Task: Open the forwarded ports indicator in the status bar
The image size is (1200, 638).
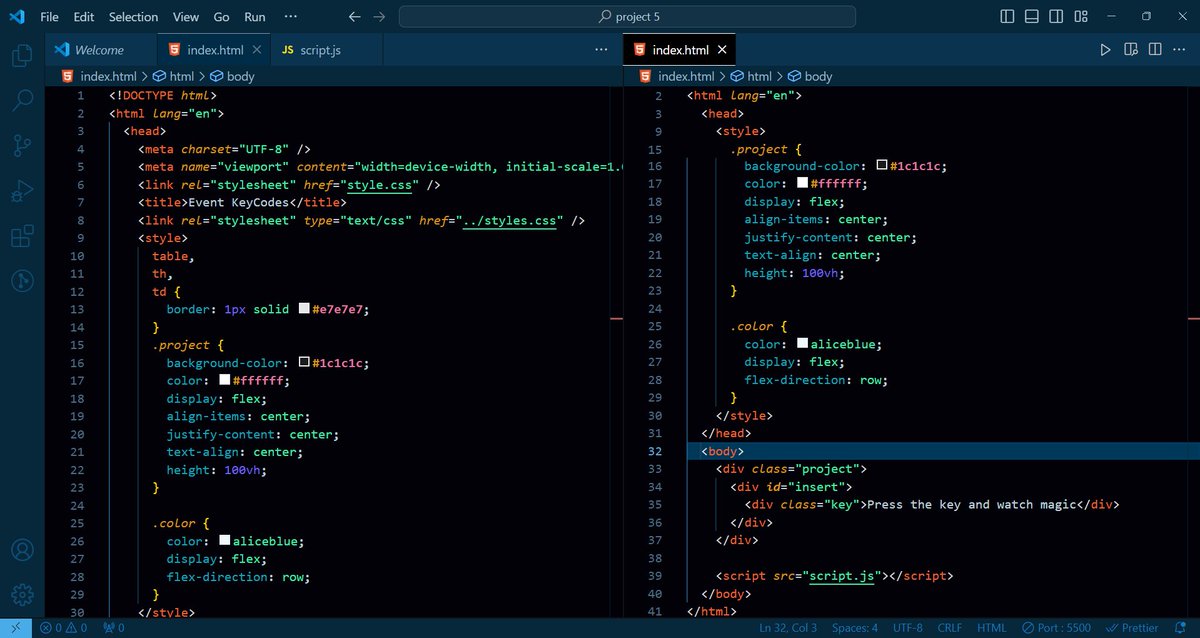Action: click(x=114, y=628)
